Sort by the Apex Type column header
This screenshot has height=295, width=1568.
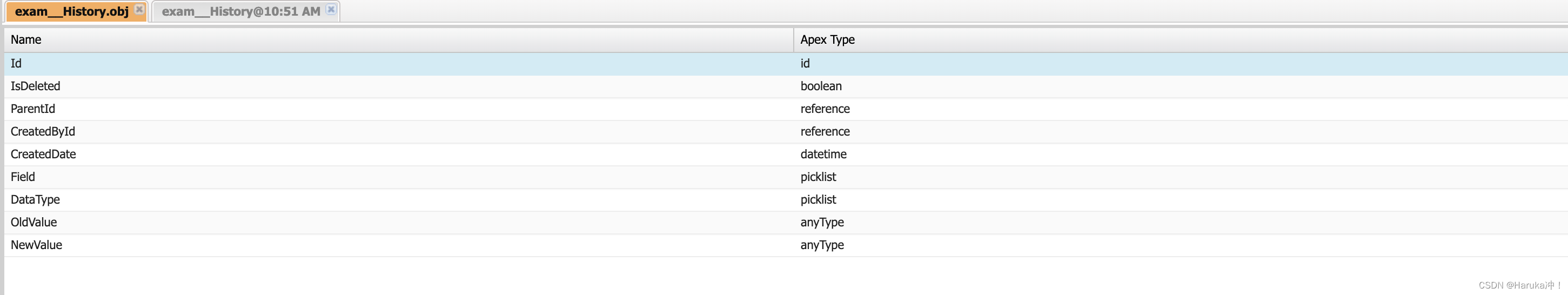pyautogui.click(x=1181, y=39)
